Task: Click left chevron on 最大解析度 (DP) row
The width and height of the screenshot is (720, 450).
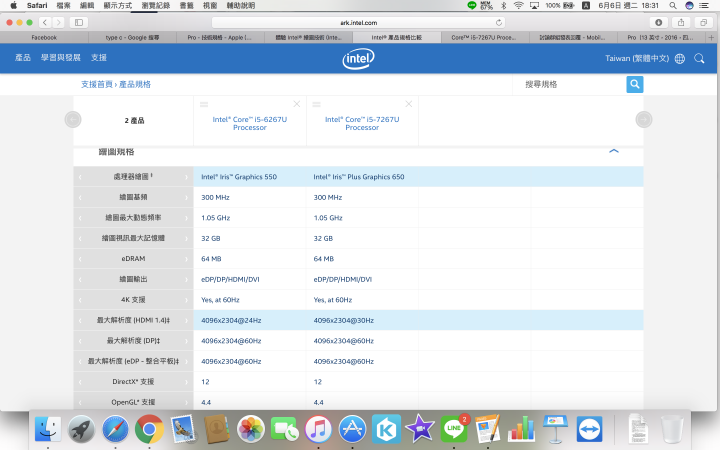Action: pos(80,341)
